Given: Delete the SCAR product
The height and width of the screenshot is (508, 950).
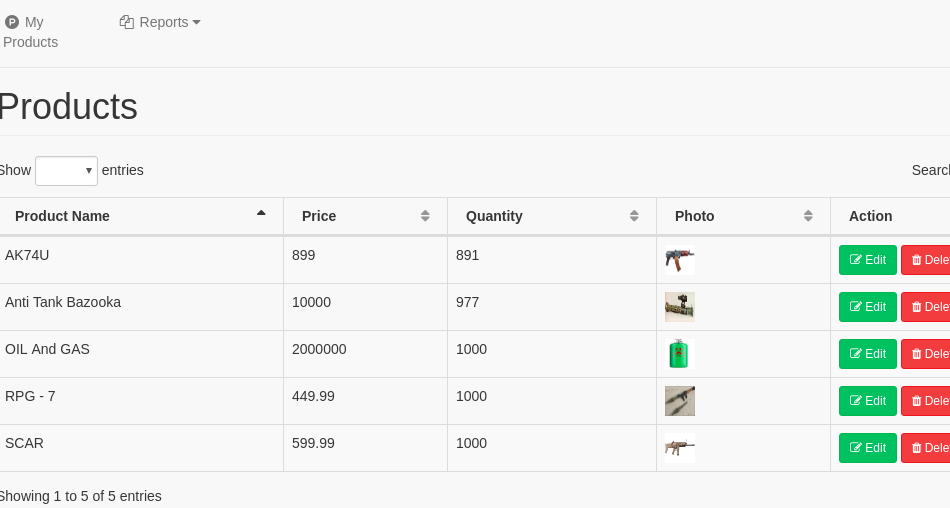Looking at the screenshot, I should pos(927,448).
